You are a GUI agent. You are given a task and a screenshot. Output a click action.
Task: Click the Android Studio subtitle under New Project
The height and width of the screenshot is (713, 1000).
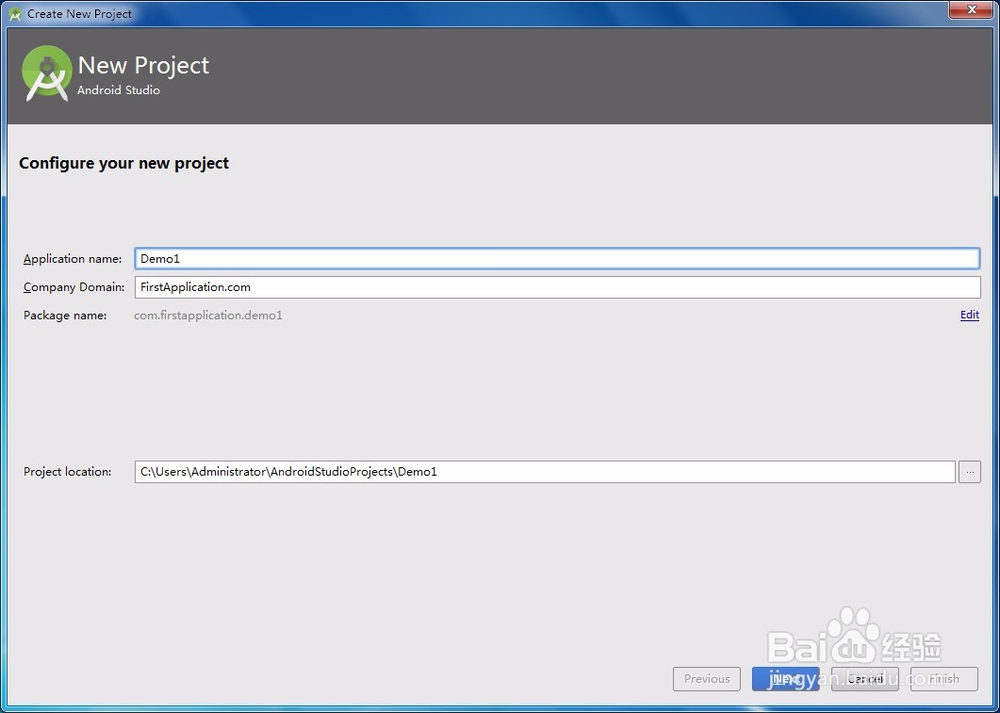tap(119, 90)
